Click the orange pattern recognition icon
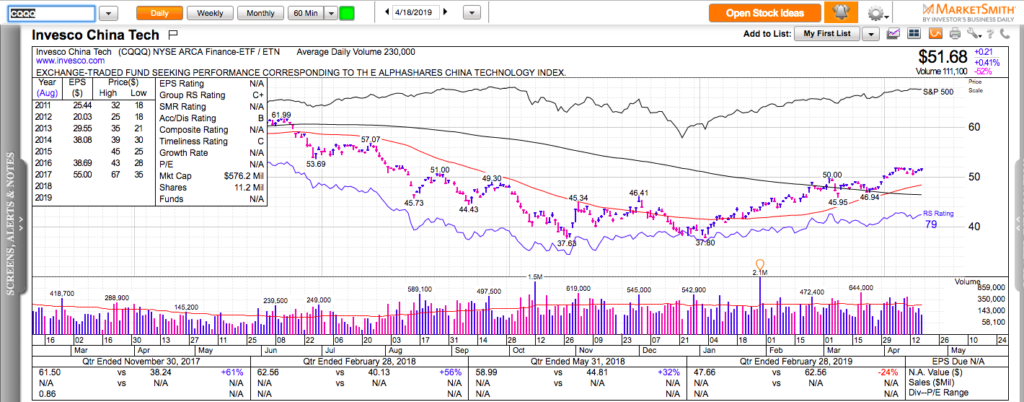This screenshot has height=402, width=1024. pyautogui.click(x=935, y=34)
